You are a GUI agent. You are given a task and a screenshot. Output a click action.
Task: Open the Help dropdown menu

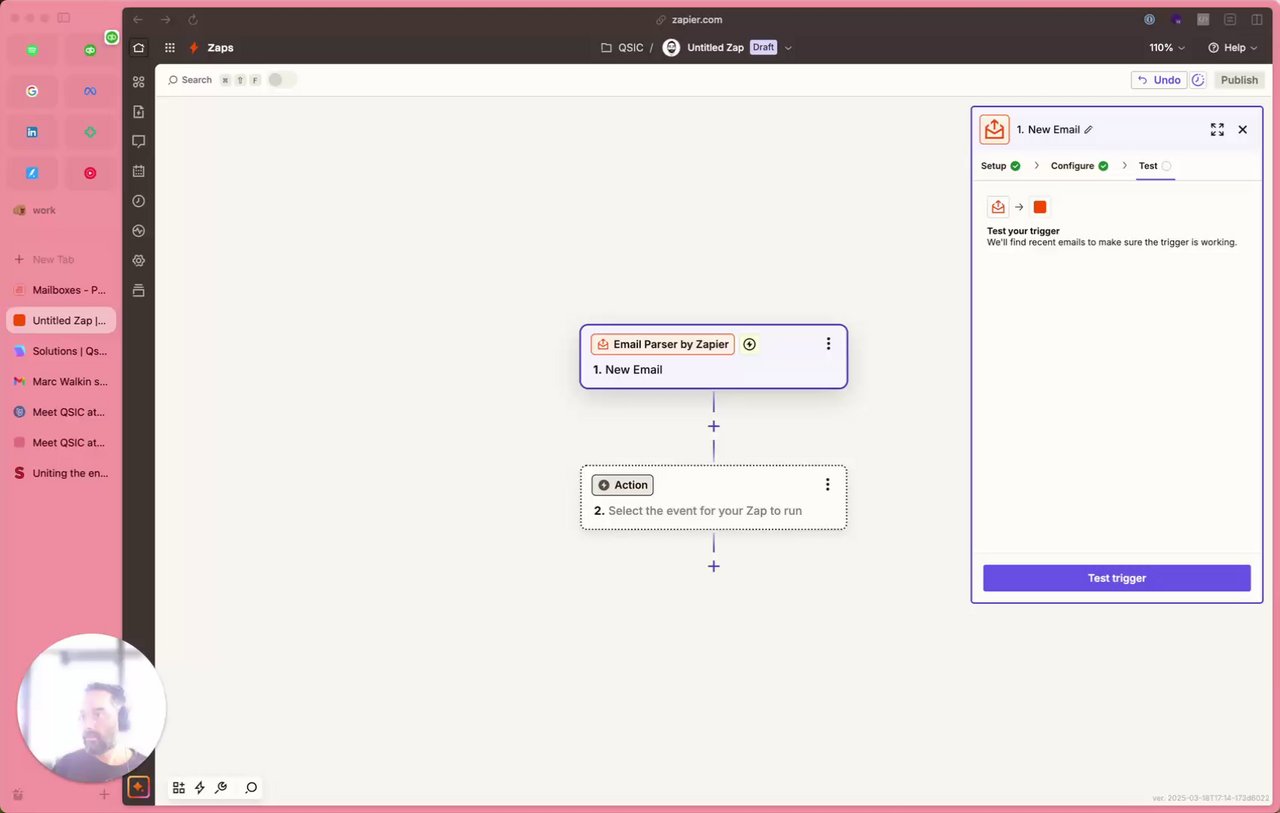1232,48
